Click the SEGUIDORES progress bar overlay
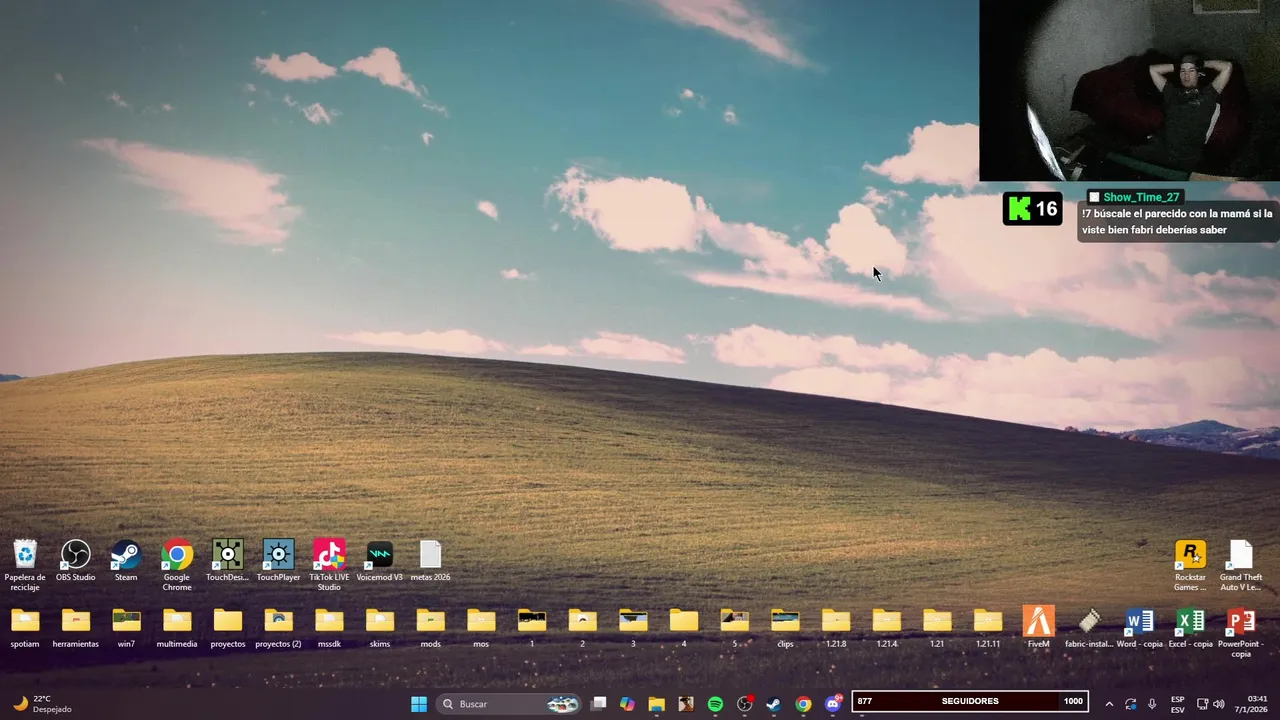The width and height of the screenshot is (1280, 720). (970, 701)
